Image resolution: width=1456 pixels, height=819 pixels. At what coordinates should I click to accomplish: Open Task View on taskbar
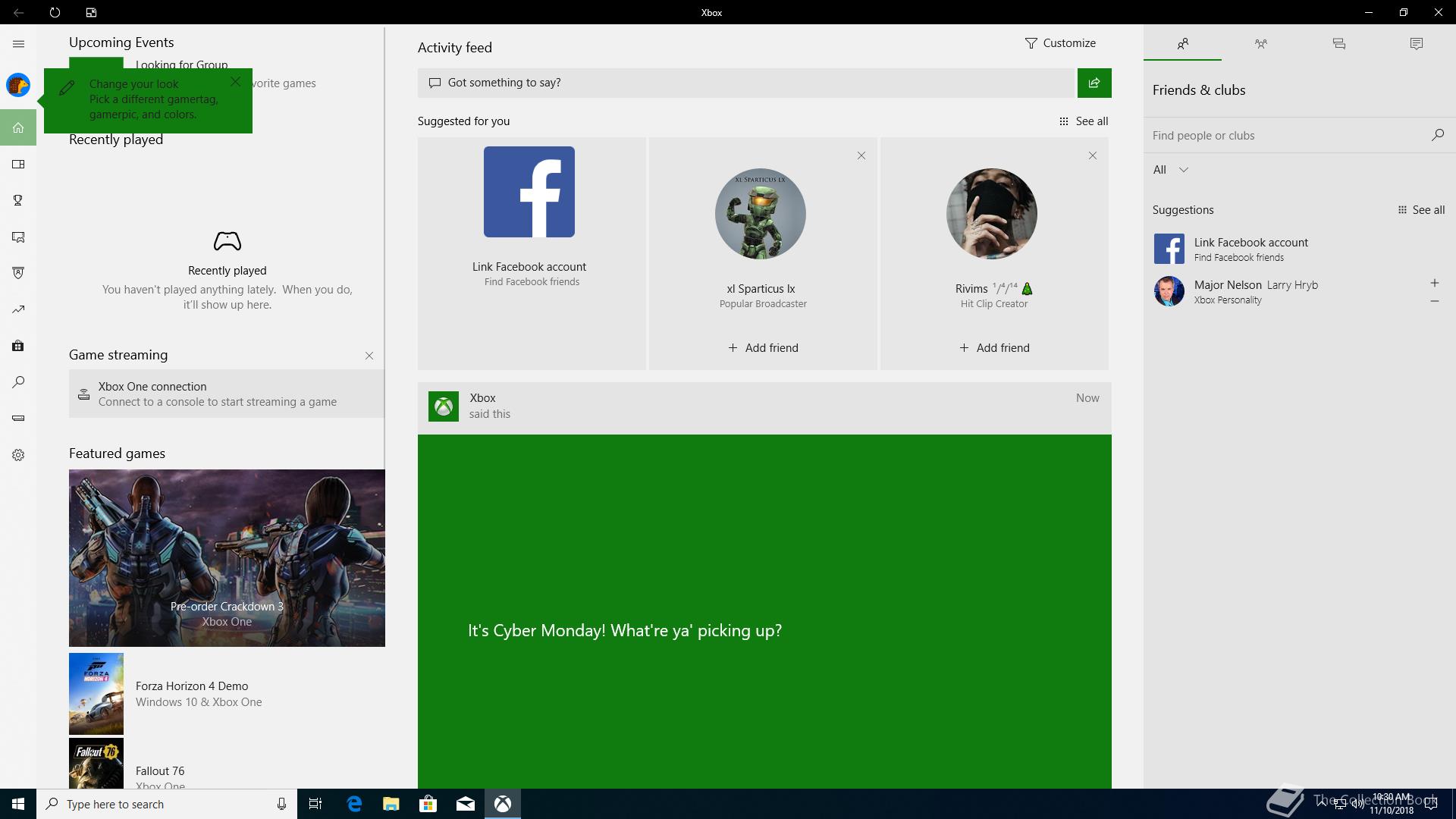coord(315,804)
